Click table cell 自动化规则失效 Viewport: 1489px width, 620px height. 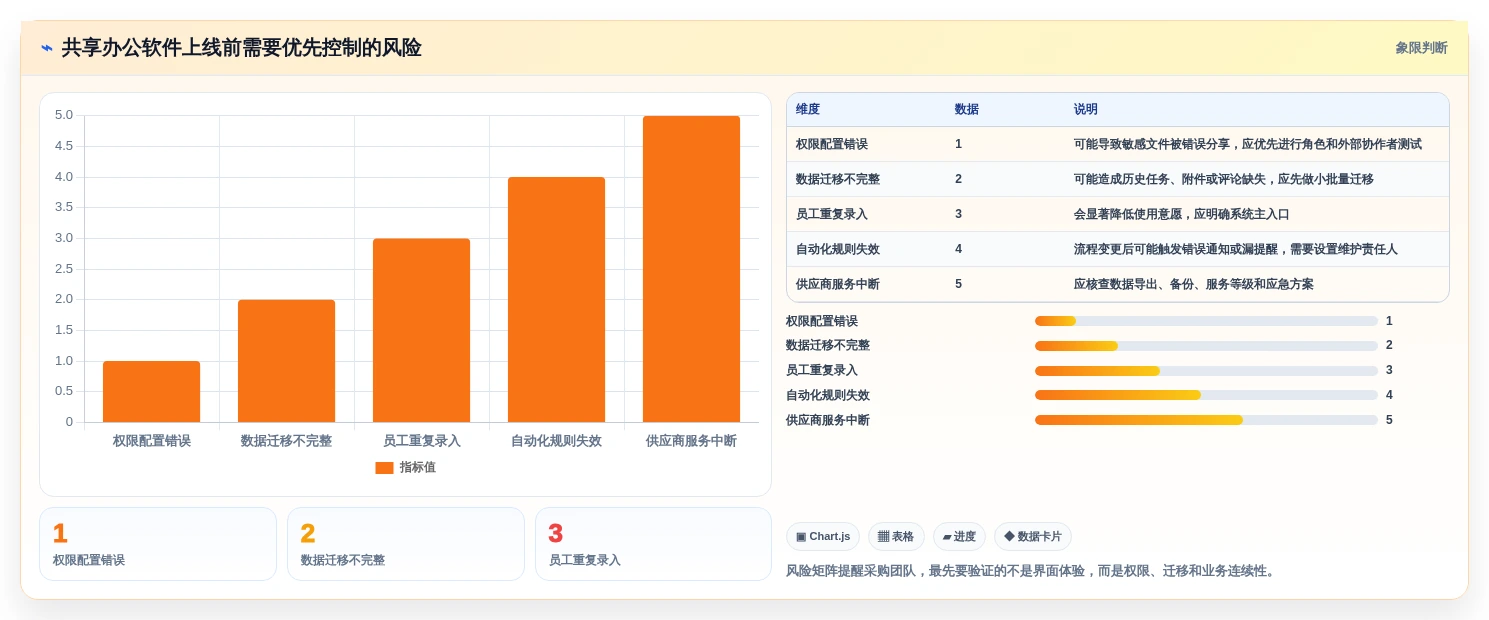click(x=838, y=249)
